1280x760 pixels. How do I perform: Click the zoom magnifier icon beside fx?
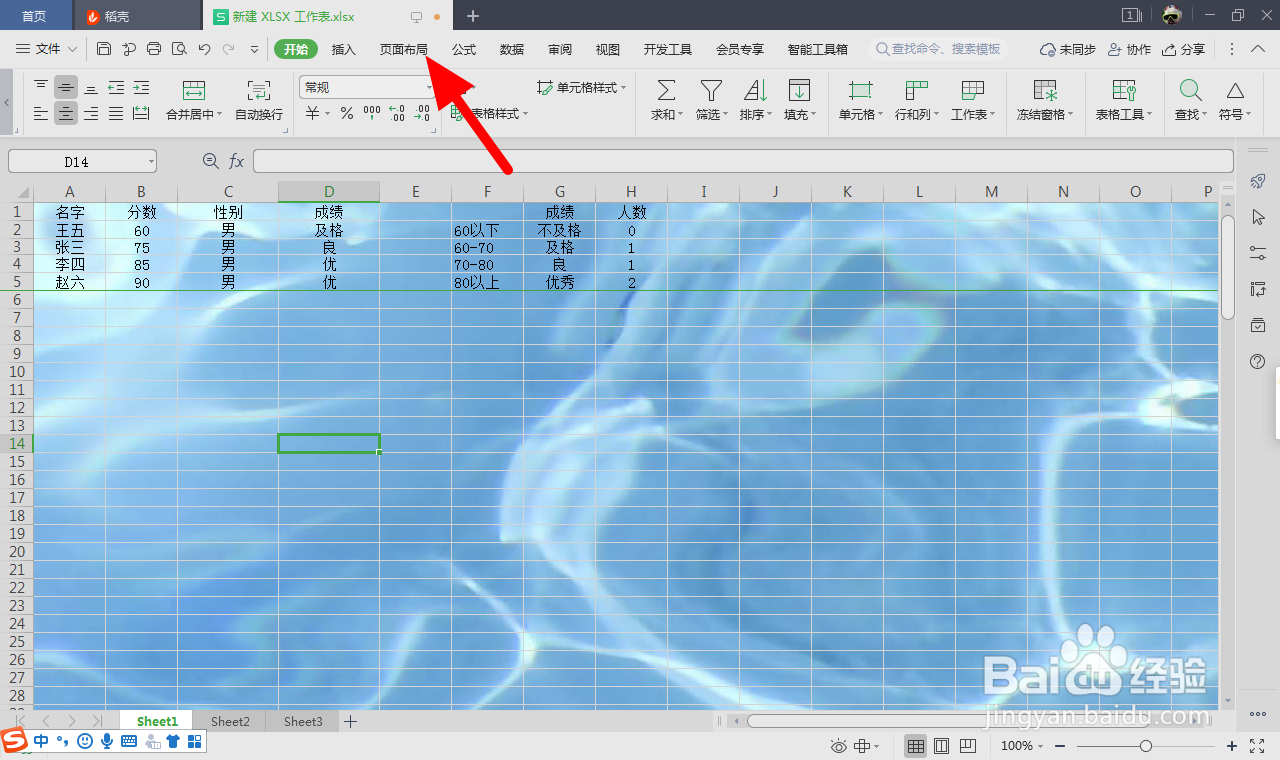[x=210, y=161]
